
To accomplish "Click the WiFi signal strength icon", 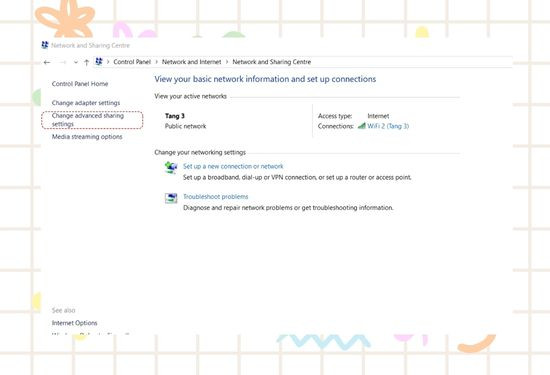I will coord(362,126).
